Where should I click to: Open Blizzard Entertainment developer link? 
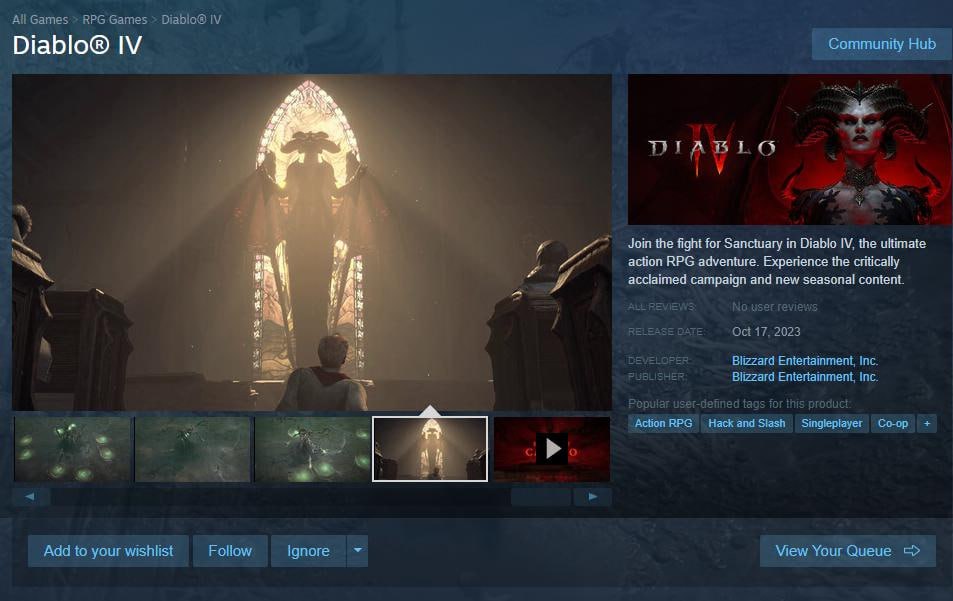point(804,360)
